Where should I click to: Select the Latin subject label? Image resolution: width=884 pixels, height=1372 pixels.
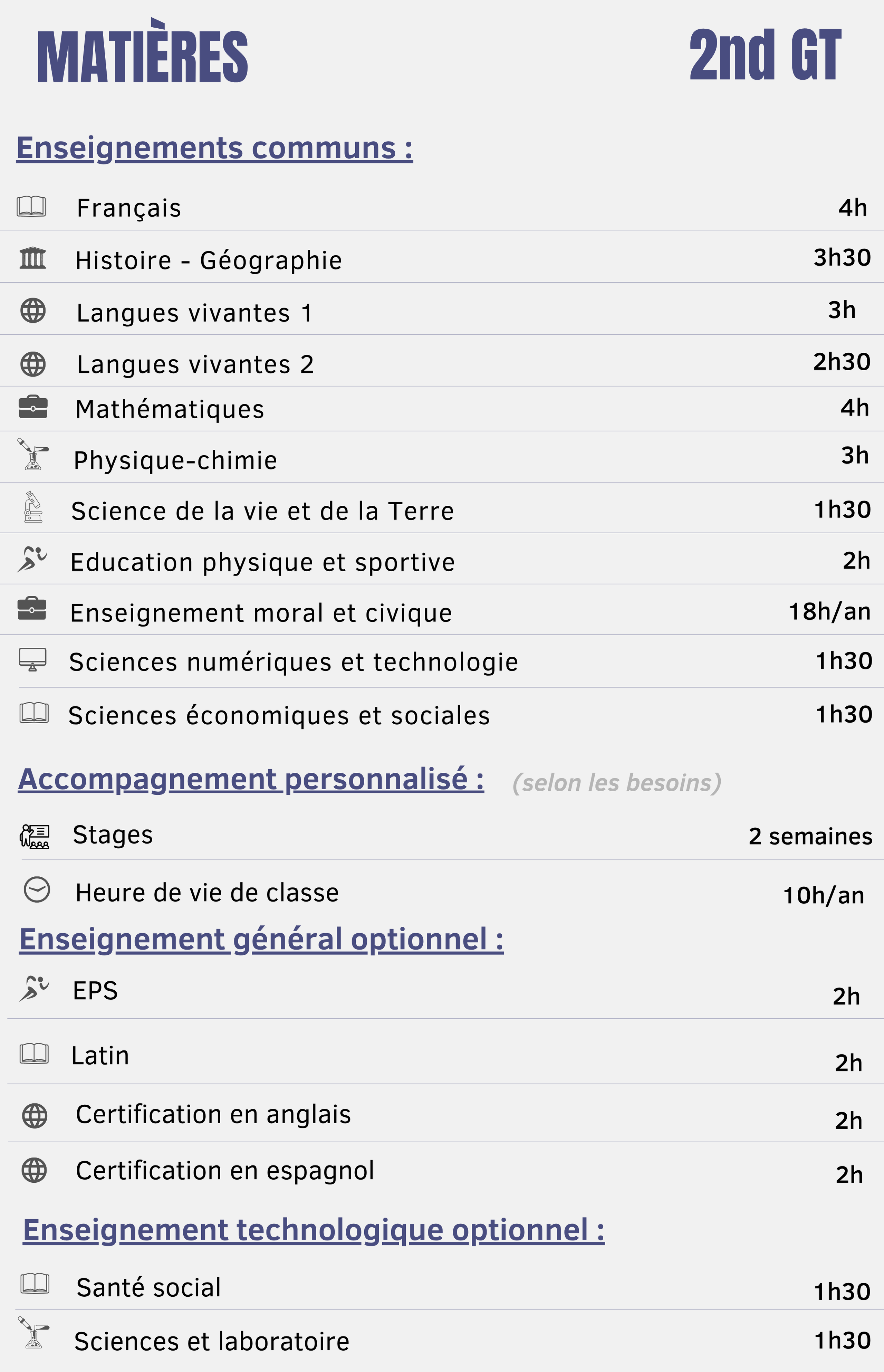pyautogui.click(x=100, y=1056)
